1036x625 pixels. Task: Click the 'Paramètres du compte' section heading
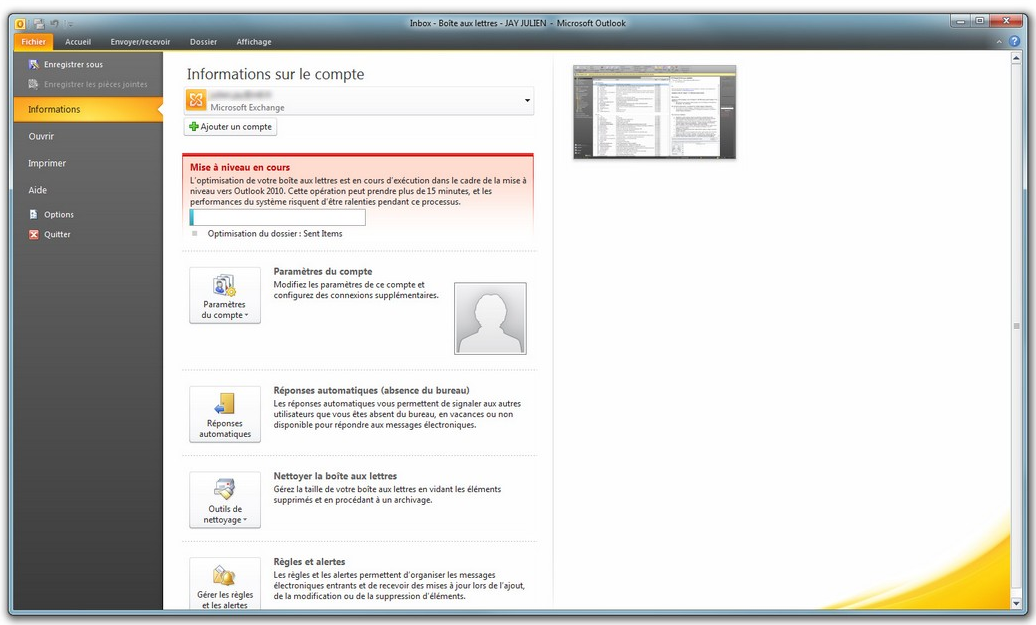pos(323,272)
